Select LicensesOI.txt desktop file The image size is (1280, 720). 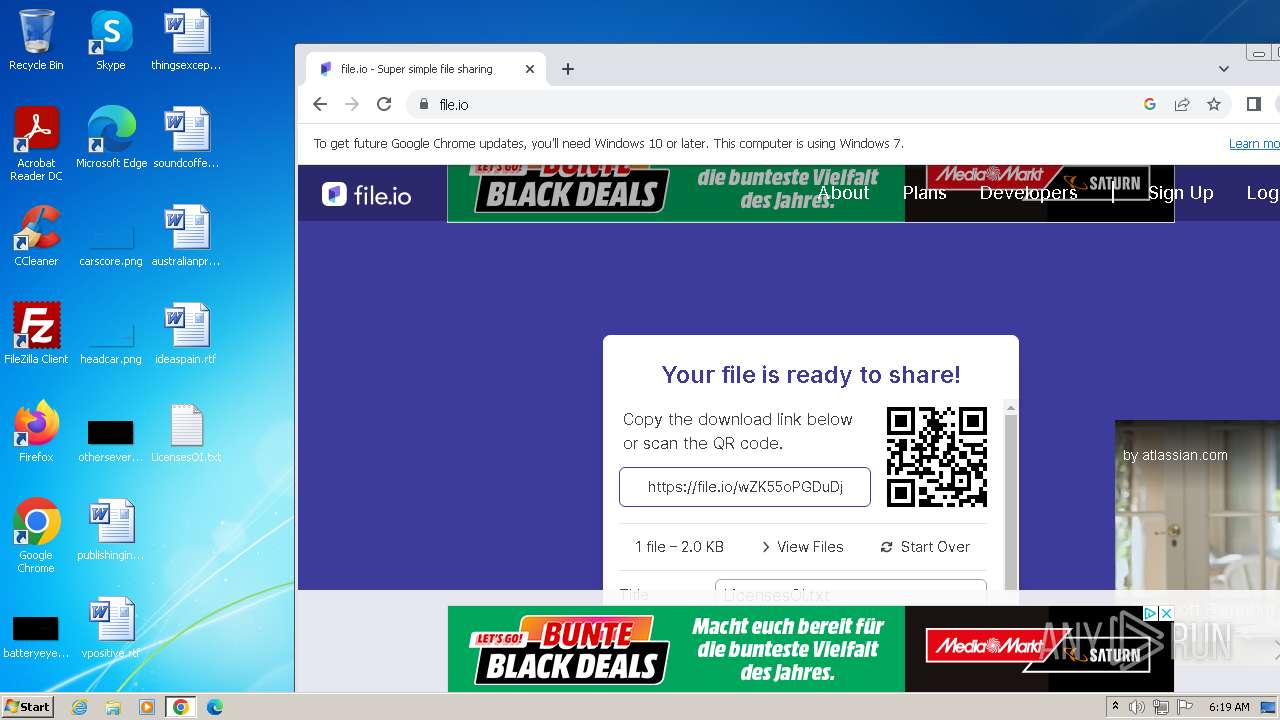[x=186, y=432]
